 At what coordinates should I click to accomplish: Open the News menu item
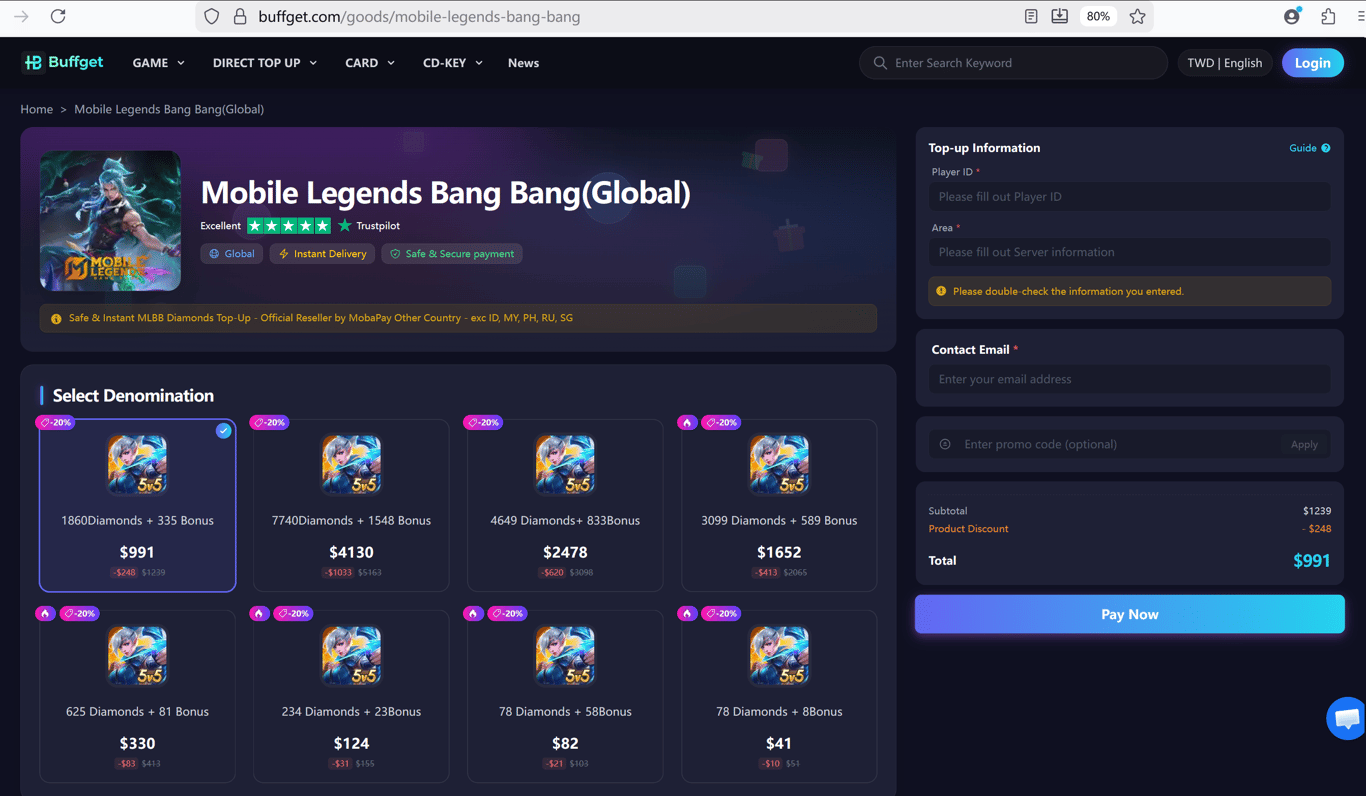click(523, 63)
